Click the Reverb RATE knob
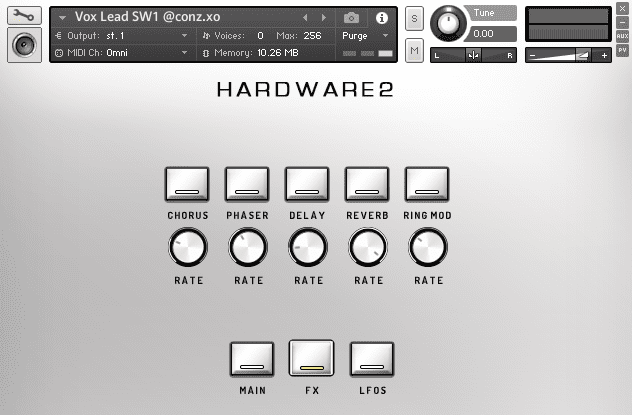Viewport: 632px width, 415px height. click(368, 247)
